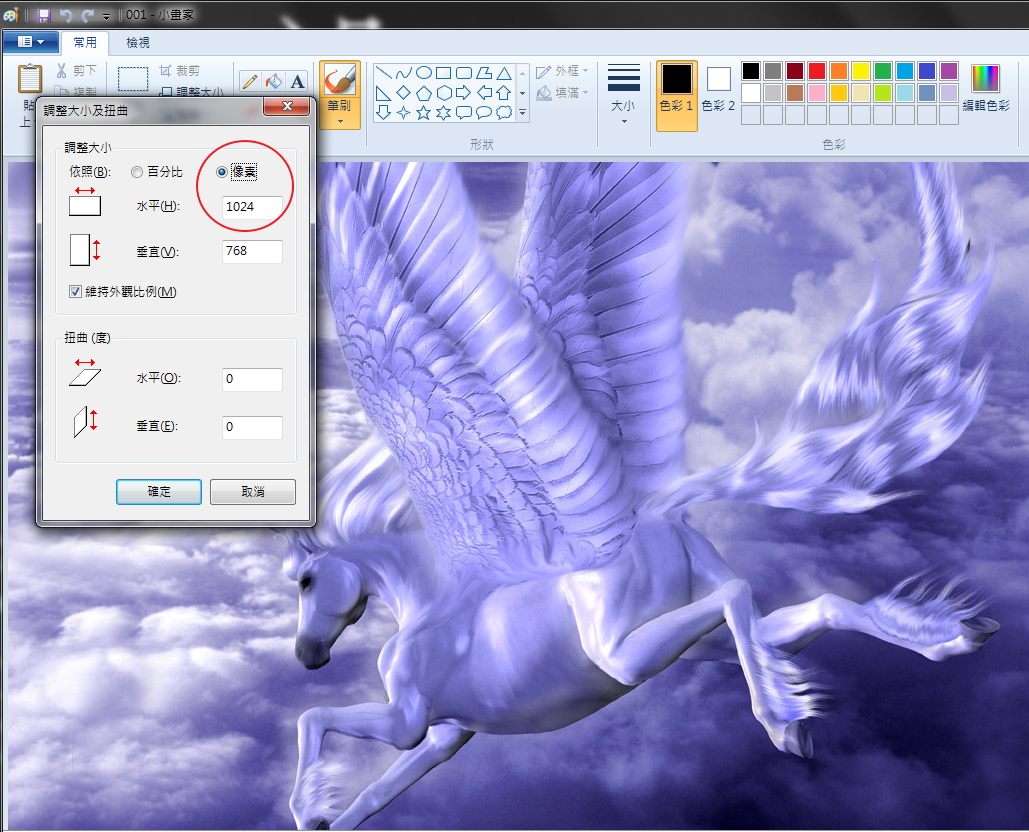Pick the Oval shape in shapes gallery
The width and height of the screenshot is (1029, 832).
(424, 73)
